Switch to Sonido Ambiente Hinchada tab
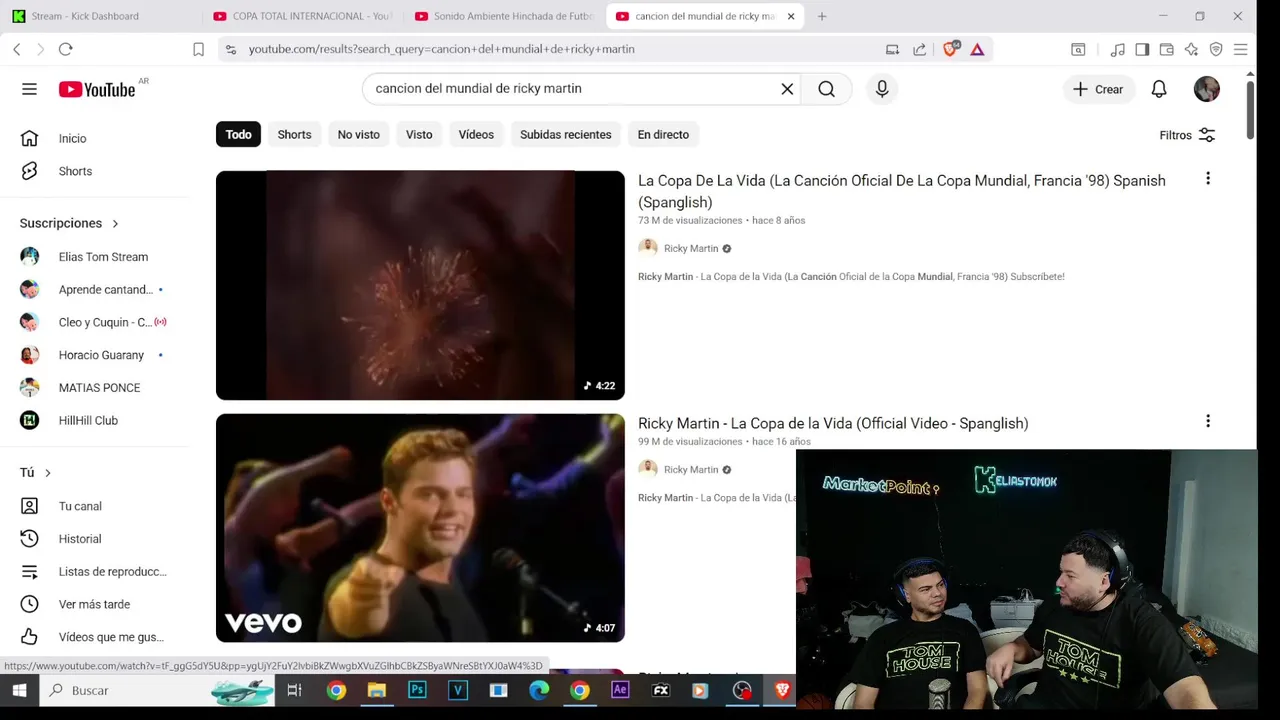 click(x=504, y=16)
